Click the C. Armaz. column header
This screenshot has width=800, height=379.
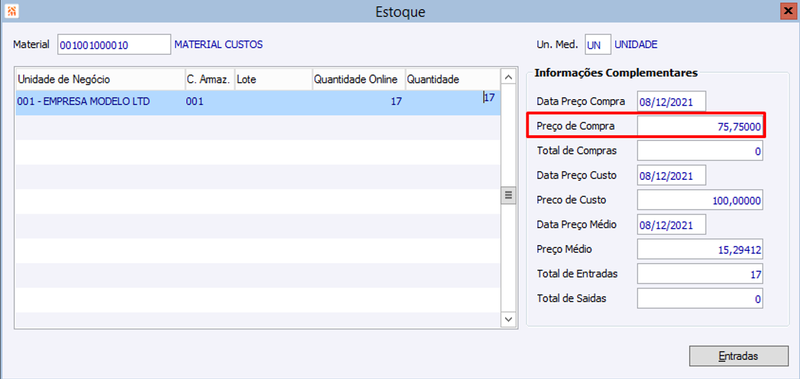(x=210, y=79)
